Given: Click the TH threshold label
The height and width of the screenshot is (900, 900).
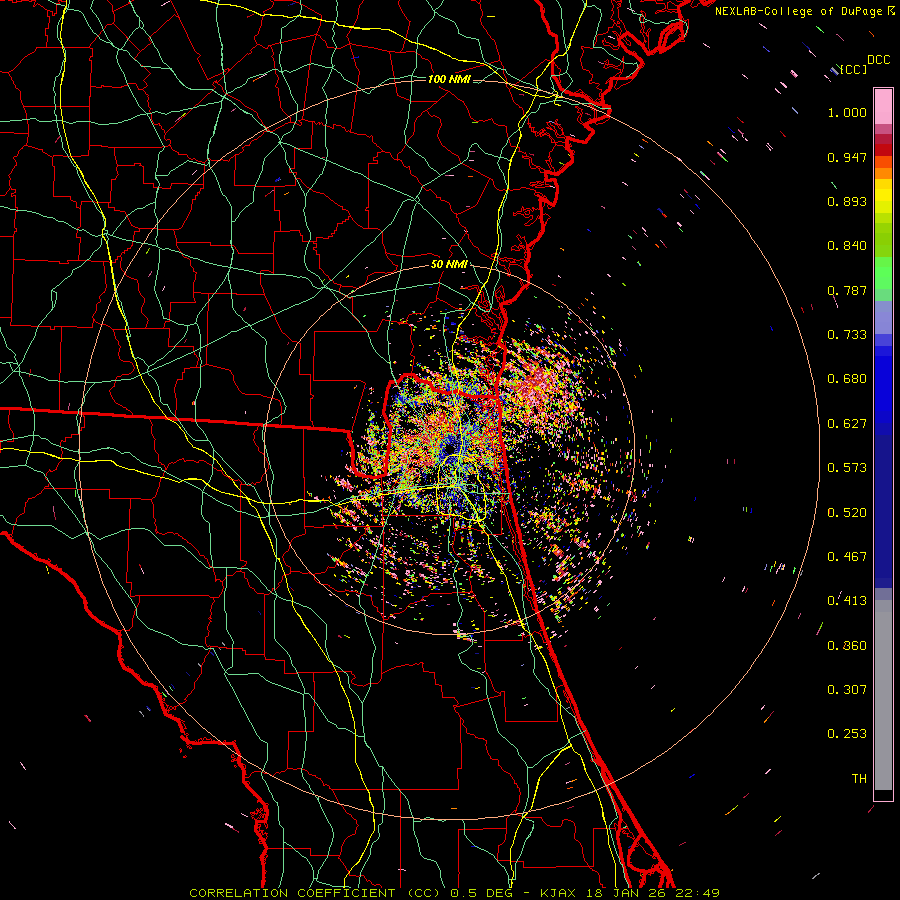Looking at the screenshot, I should click(x=859, y=779).
